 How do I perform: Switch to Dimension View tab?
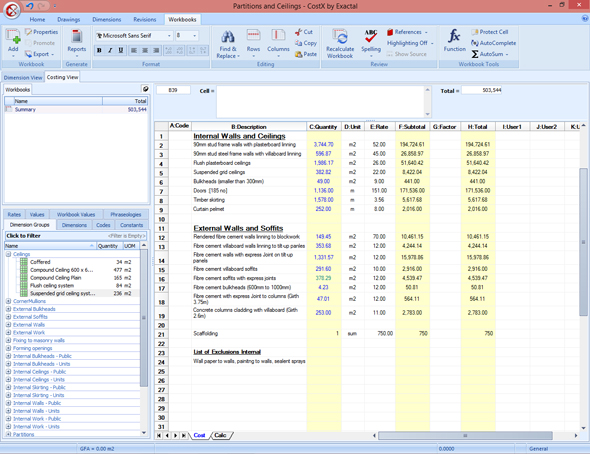[x=23, y=77]
